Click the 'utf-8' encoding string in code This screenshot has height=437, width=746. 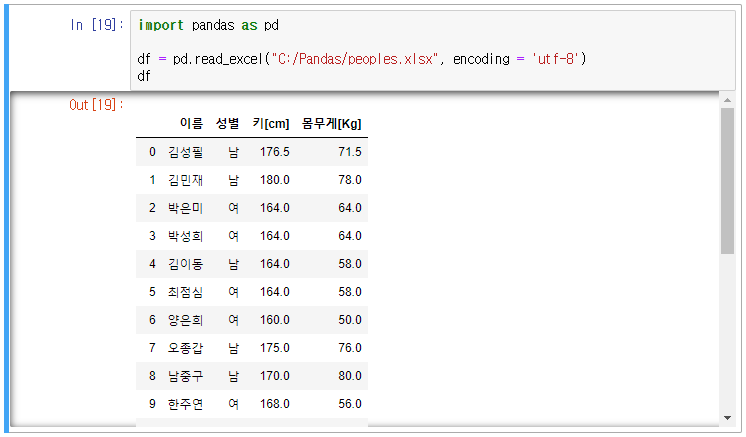pos(556,59)
